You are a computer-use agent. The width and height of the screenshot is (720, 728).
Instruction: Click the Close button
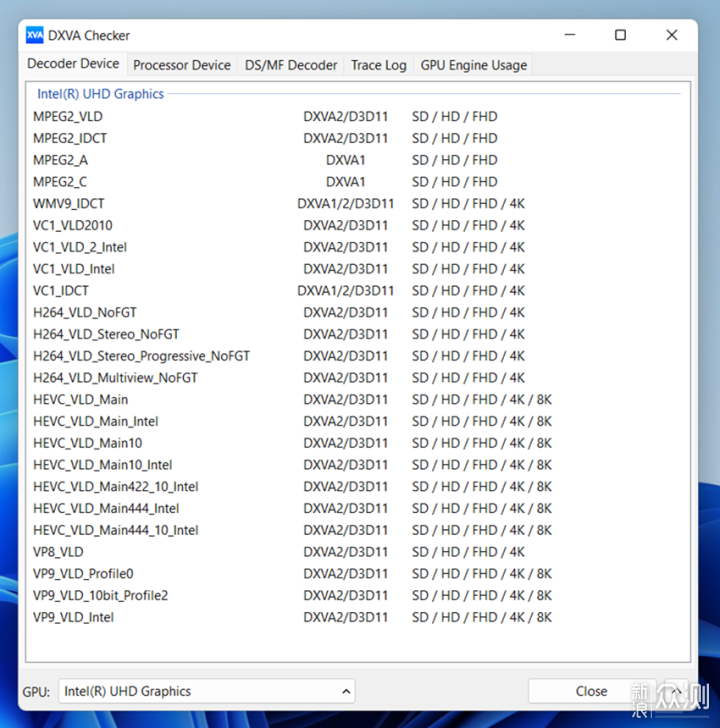coord(591,691)
